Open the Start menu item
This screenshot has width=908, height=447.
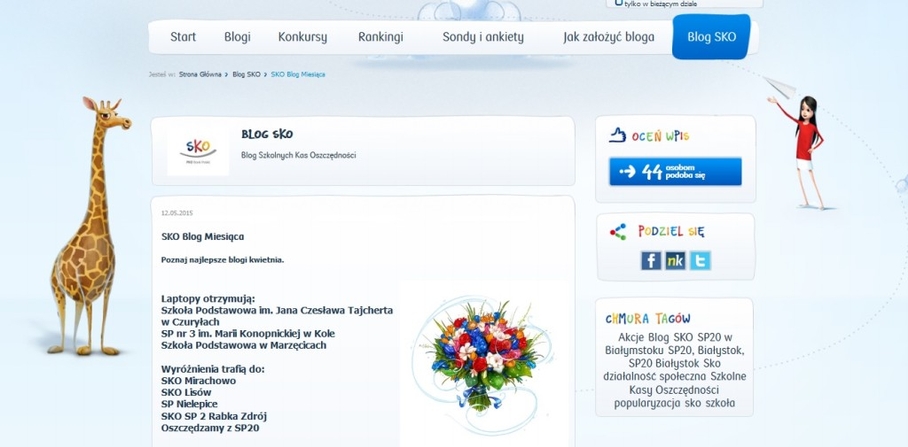[183, 37]
